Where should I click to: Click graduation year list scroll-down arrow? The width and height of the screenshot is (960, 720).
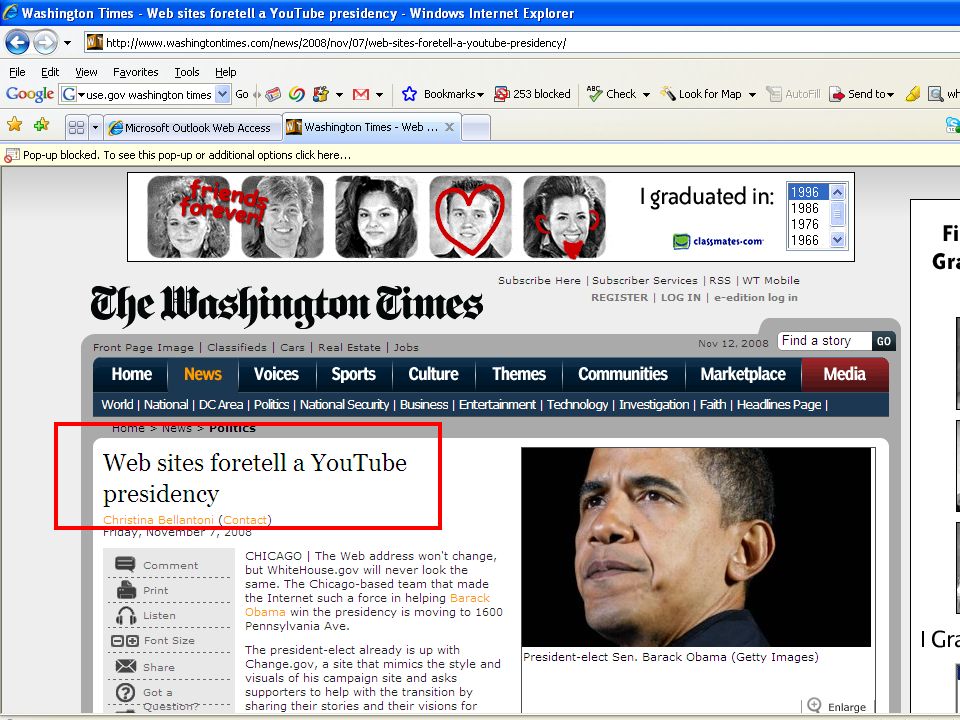[x=838, y=239]
